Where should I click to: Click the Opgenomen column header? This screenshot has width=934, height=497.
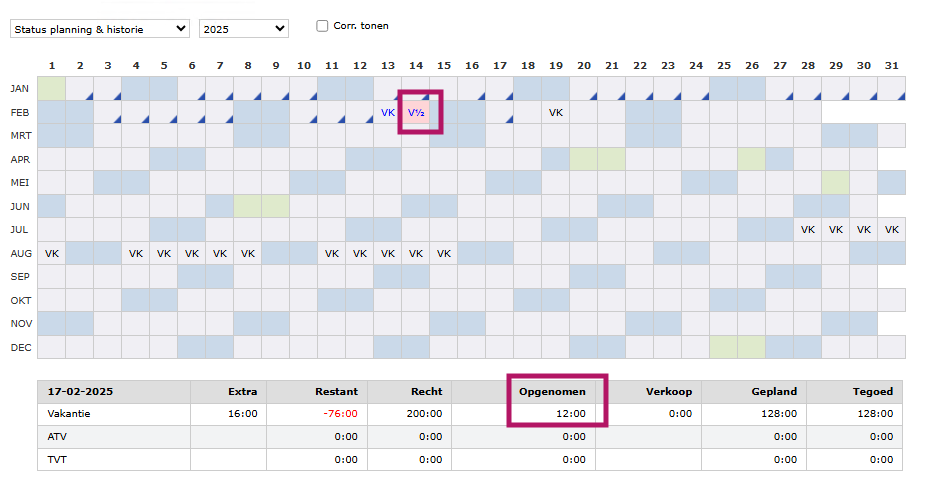point(553,391)
